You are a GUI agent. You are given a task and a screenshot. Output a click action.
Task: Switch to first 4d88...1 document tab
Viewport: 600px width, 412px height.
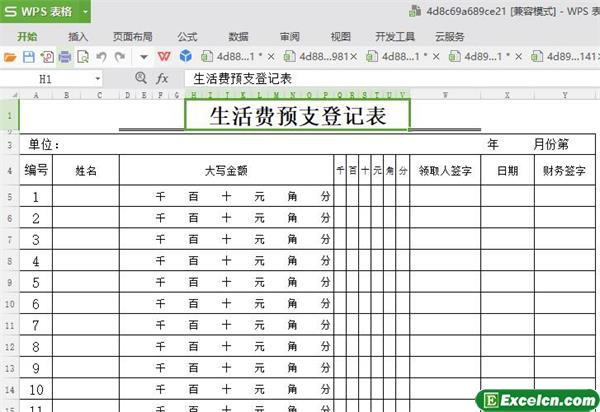[x=232, y=57]
